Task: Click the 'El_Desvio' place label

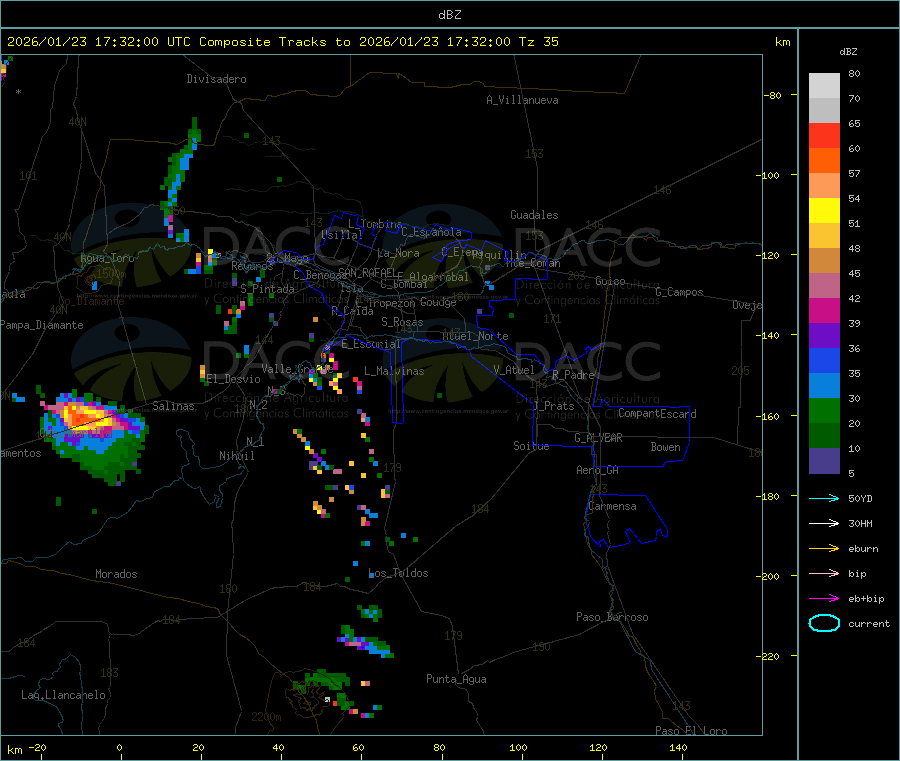Action: tap(234, 379)
